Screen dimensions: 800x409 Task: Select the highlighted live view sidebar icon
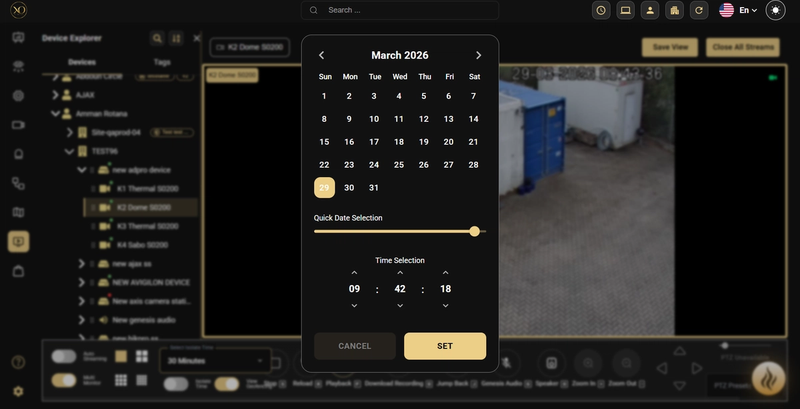18,242
